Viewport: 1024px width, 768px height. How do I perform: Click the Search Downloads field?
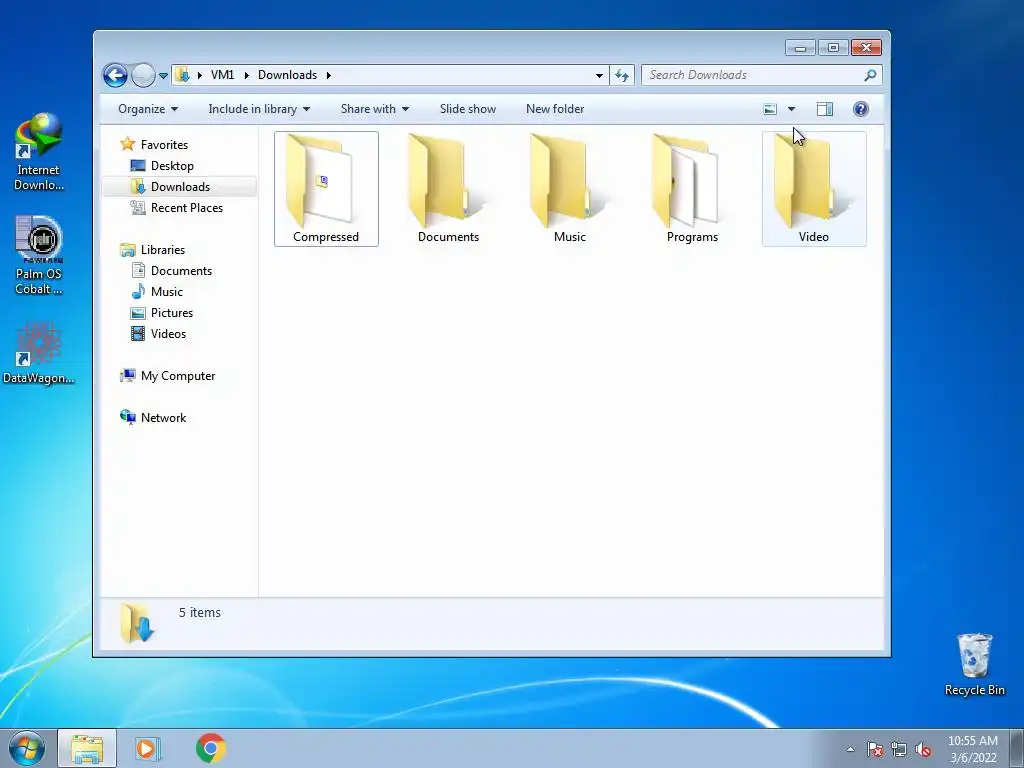tap(761, 75)
